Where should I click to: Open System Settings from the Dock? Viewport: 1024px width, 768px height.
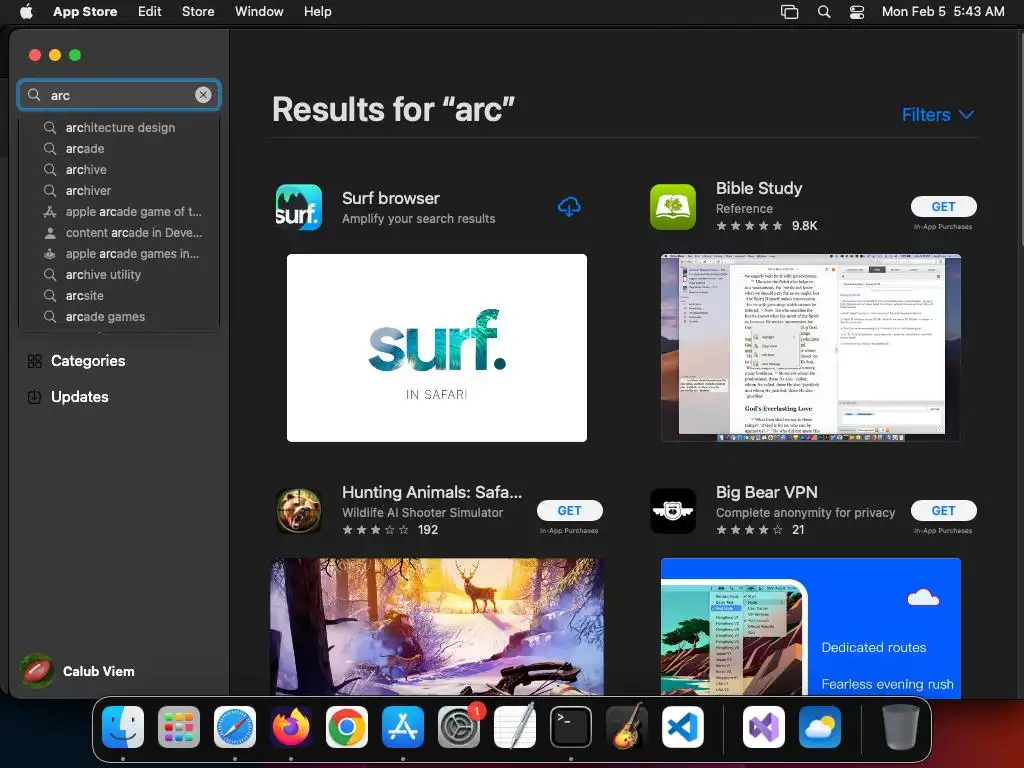(x=459, y=727)
